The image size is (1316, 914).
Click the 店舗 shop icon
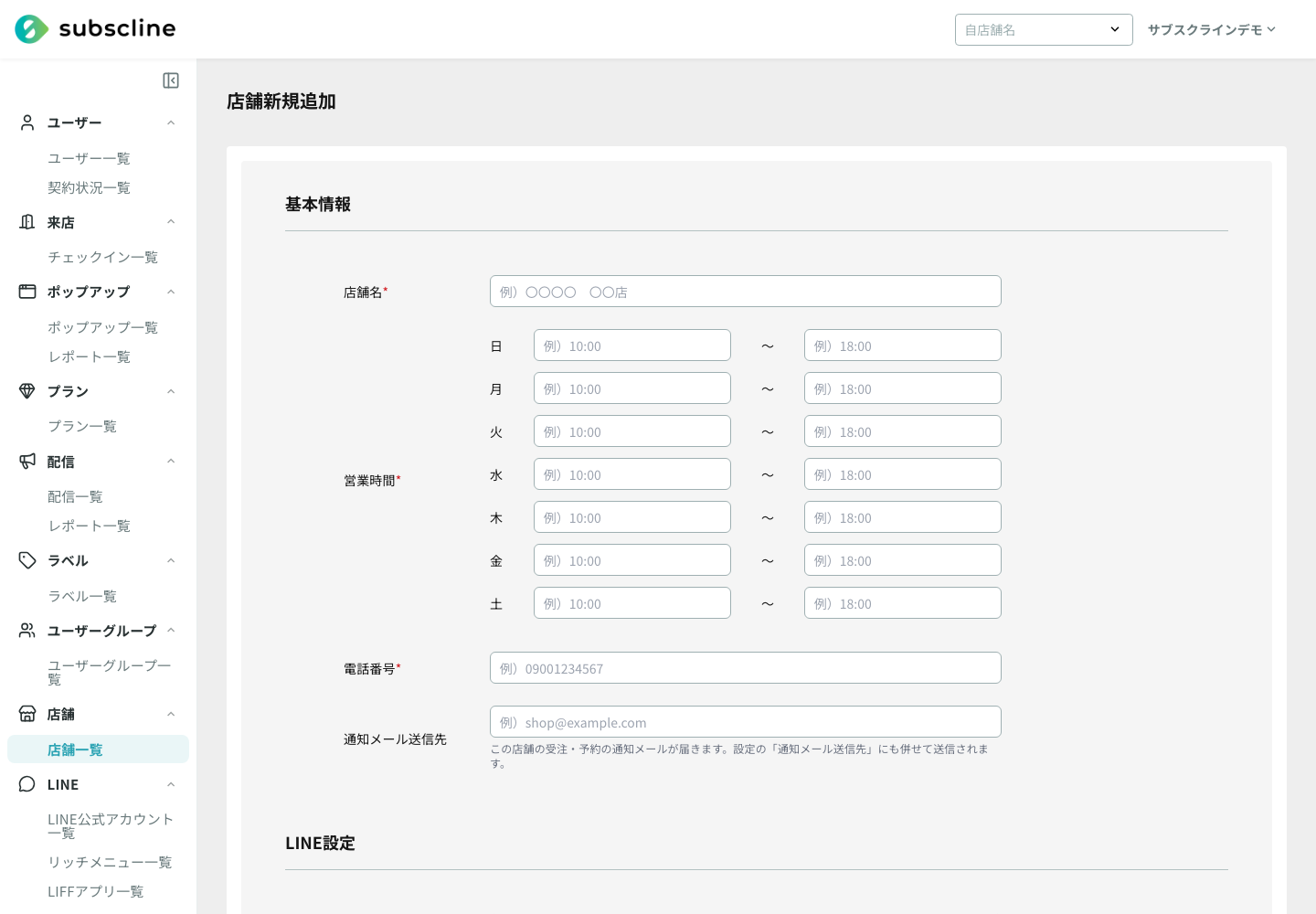pyautogui.click(x=27, y=714)
